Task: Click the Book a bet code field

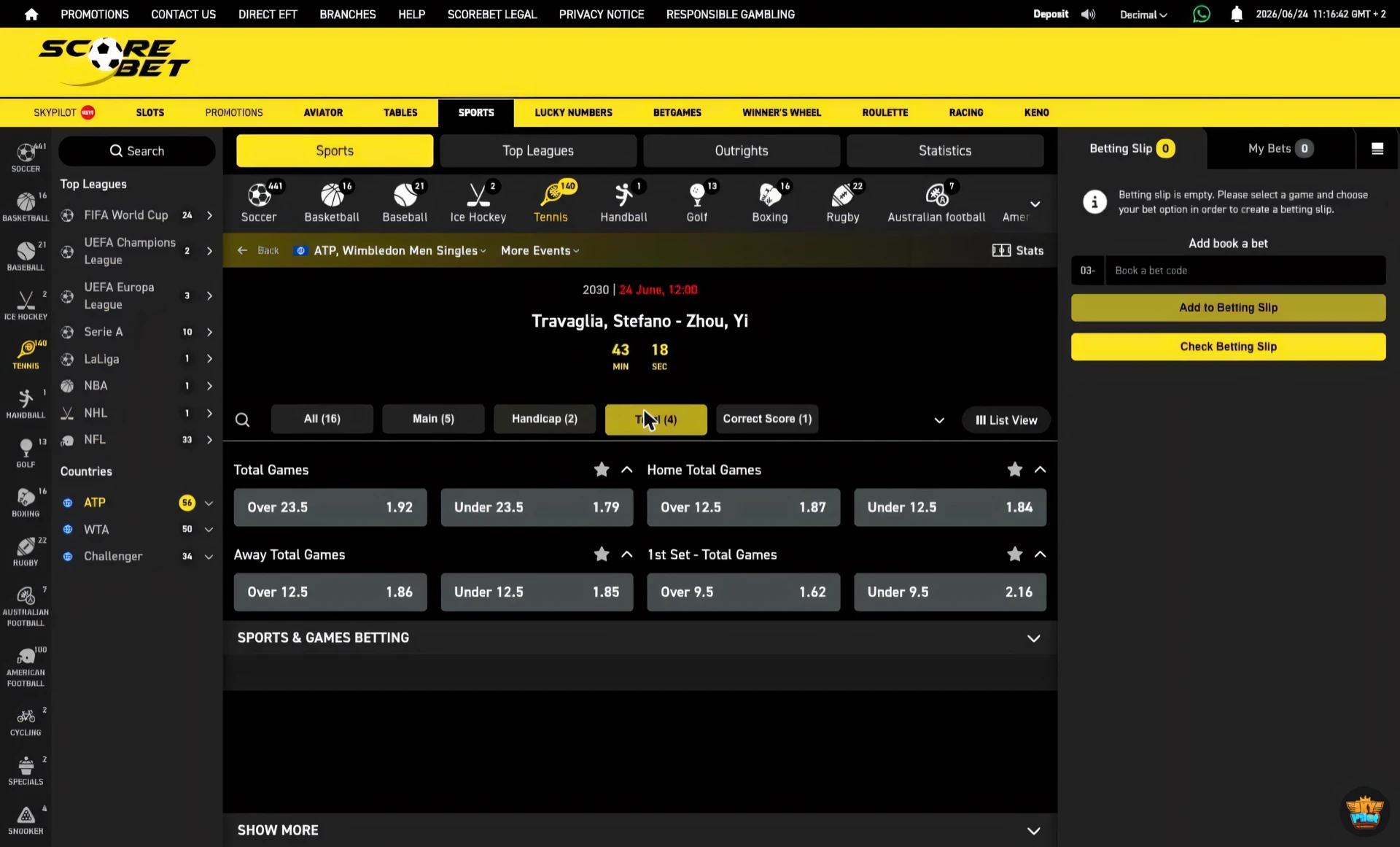Action: [1245, 271]
